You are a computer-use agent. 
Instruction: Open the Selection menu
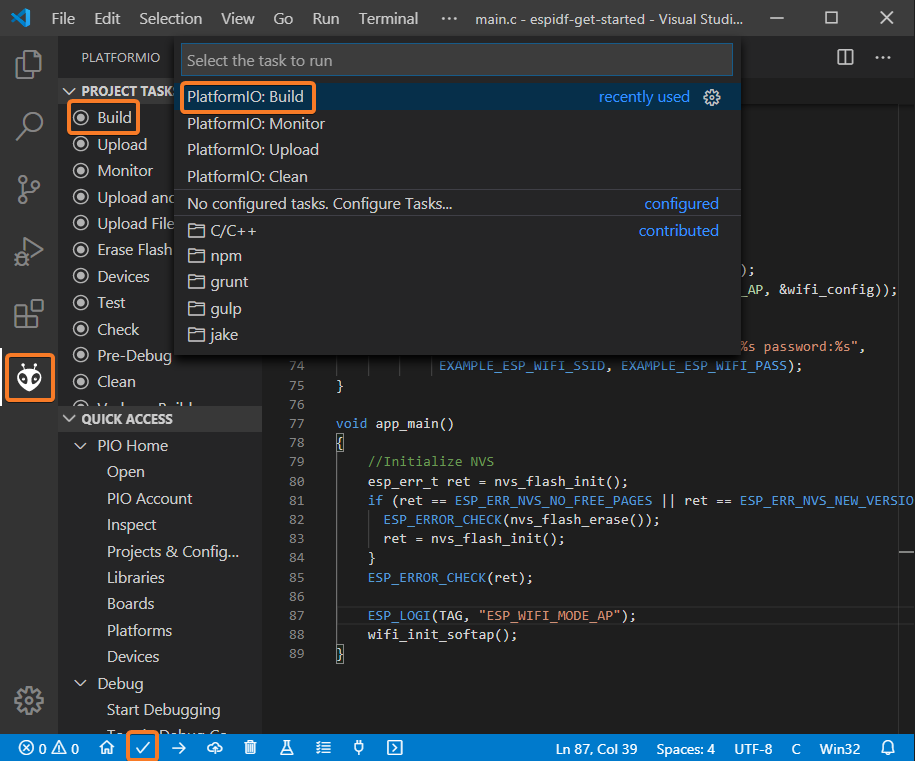tap(170, 19)
